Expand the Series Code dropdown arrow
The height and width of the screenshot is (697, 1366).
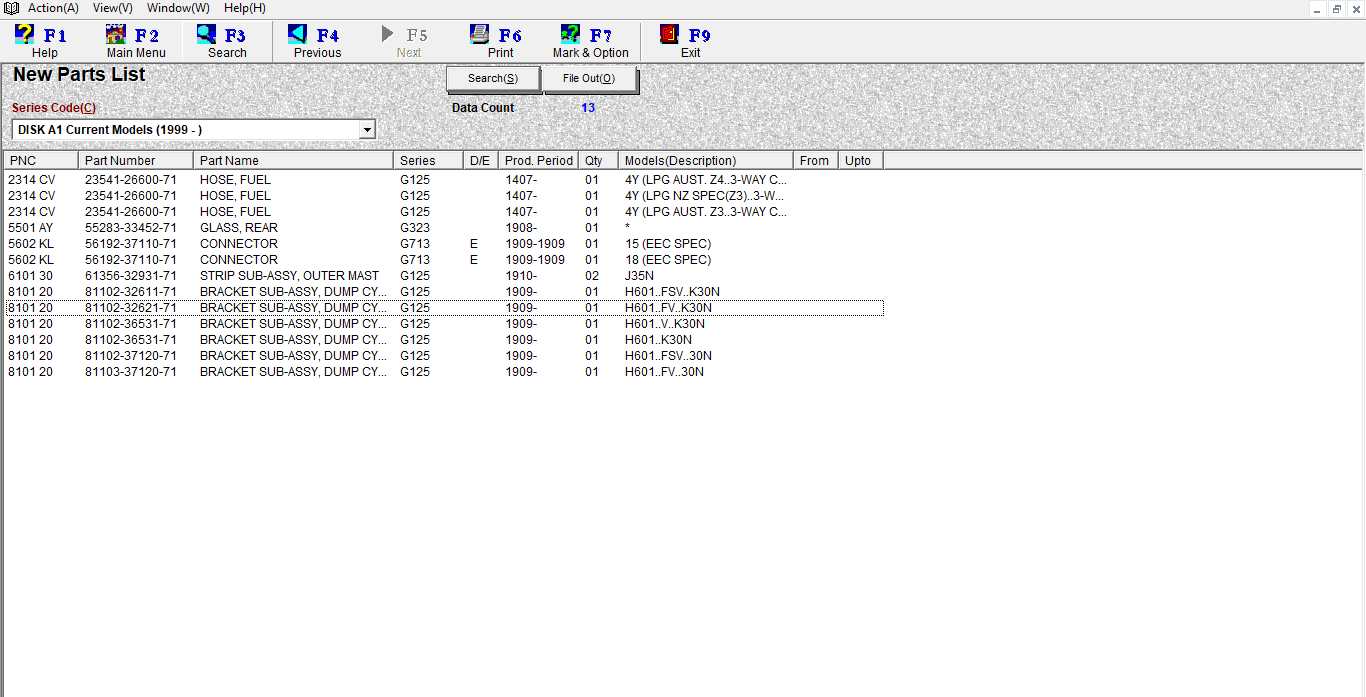[367, 130]
